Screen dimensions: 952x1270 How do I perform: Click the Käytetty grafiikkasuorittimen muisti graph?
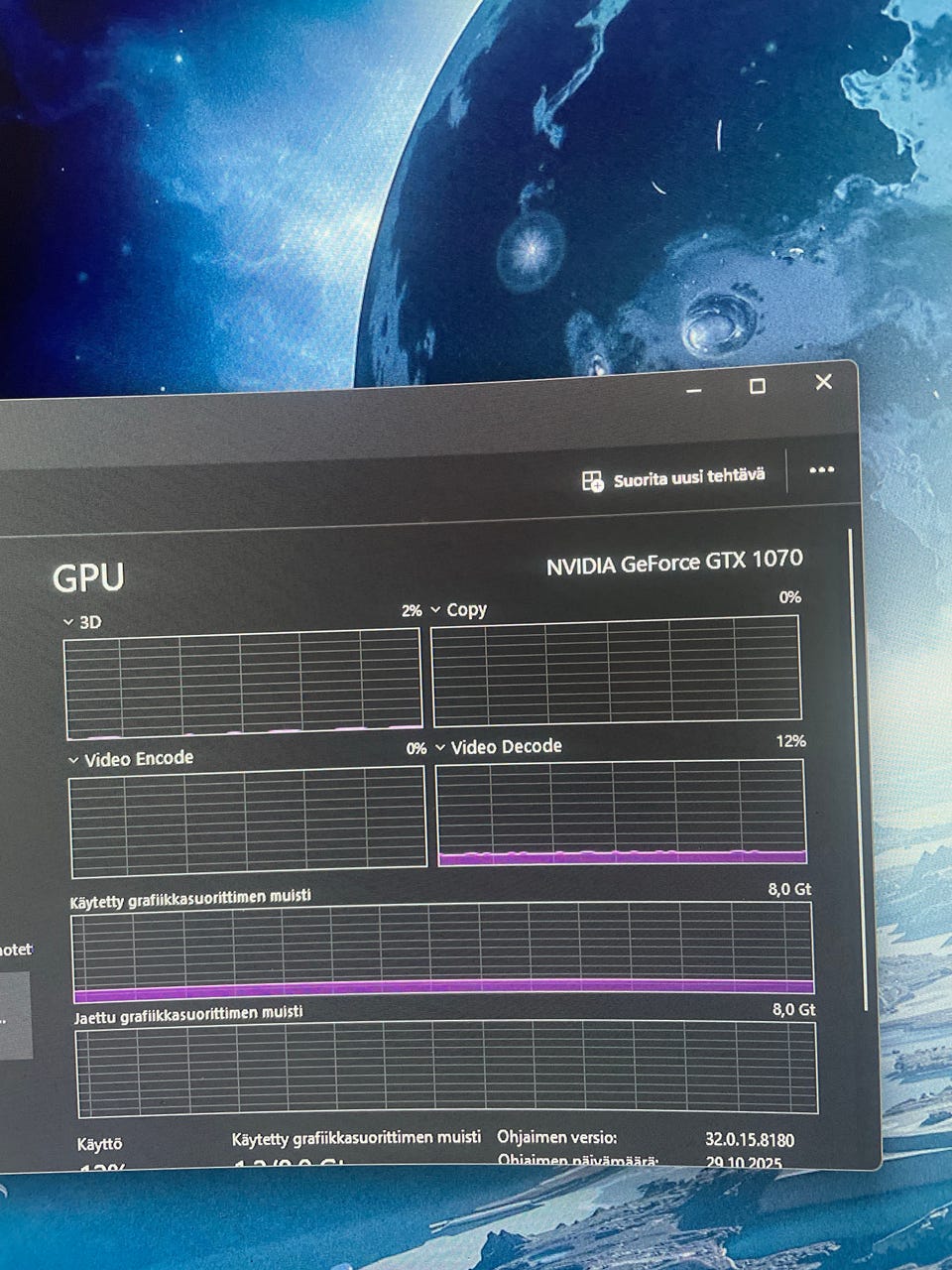click(442, 952)
